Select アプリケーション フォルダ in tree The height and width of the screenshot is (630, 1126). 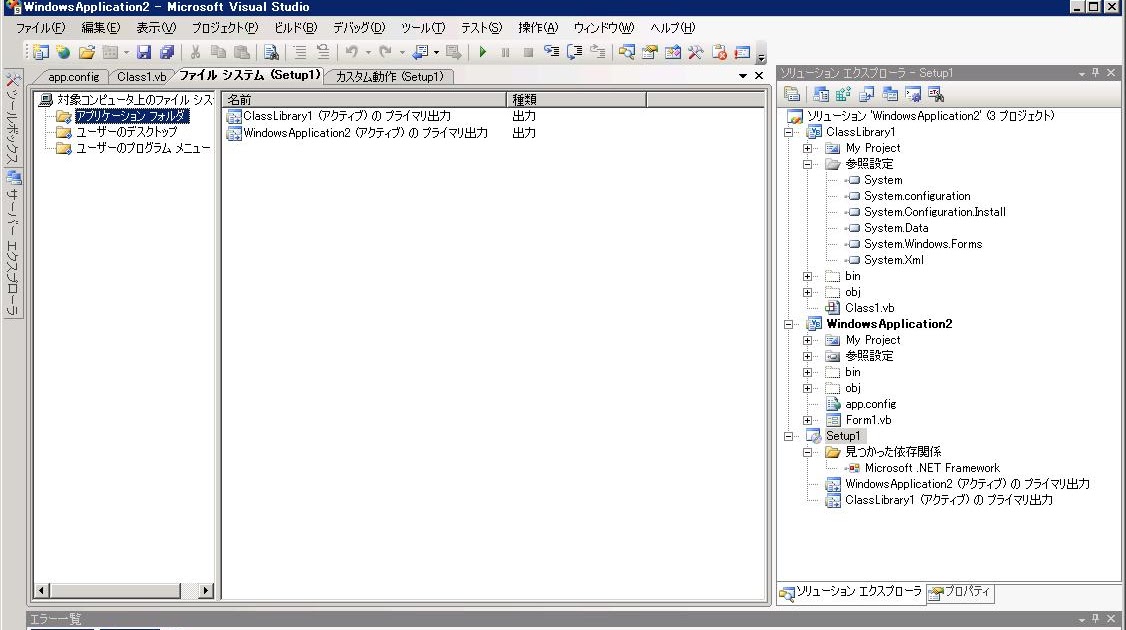132,116
